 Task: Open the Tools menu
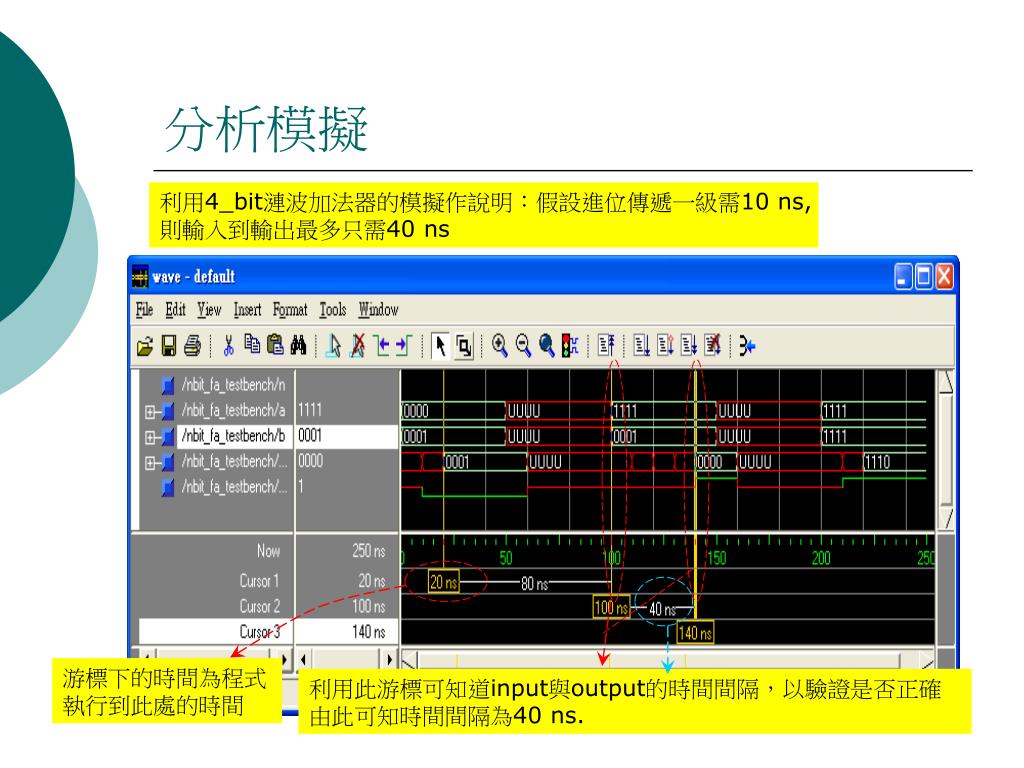(x=333, y=310)
